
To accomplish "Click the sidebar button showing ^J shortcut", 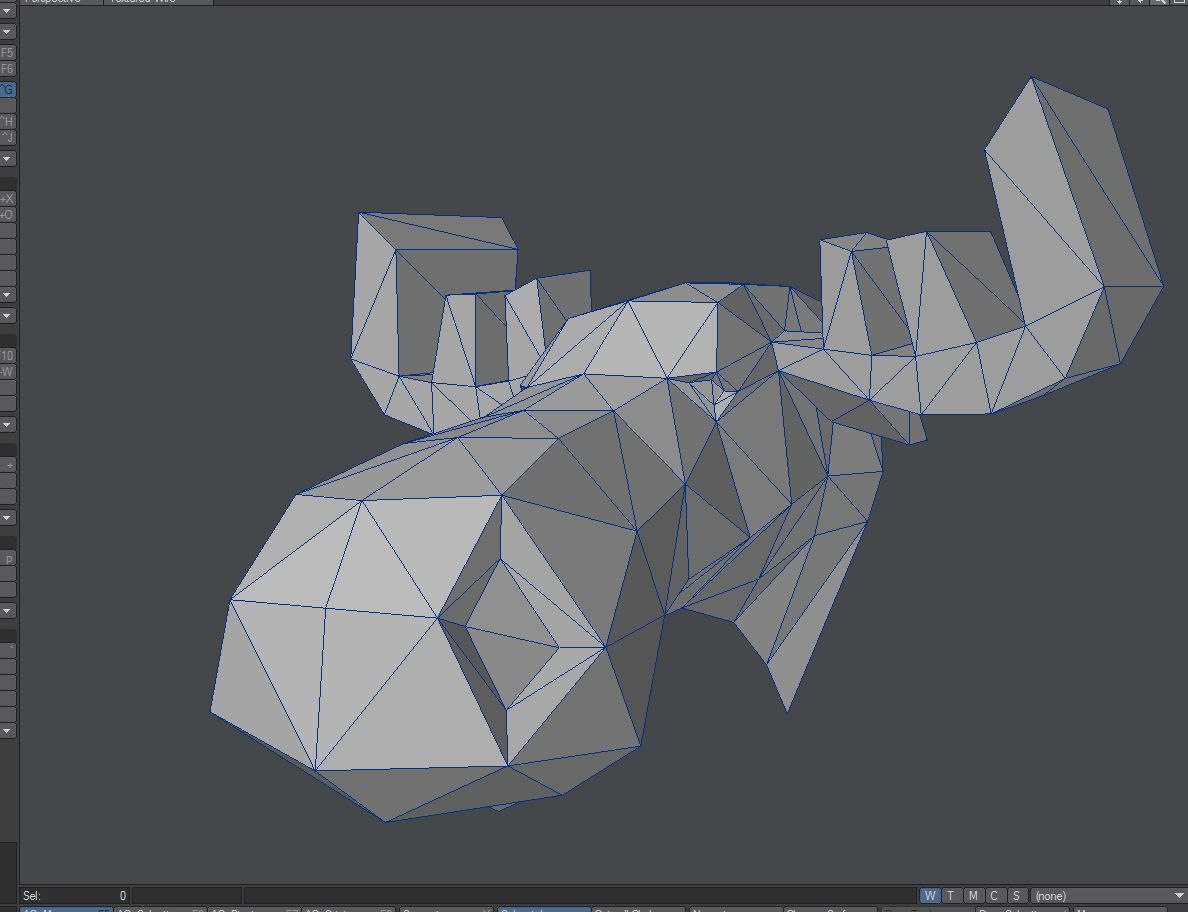I will [x=7, y=137].
